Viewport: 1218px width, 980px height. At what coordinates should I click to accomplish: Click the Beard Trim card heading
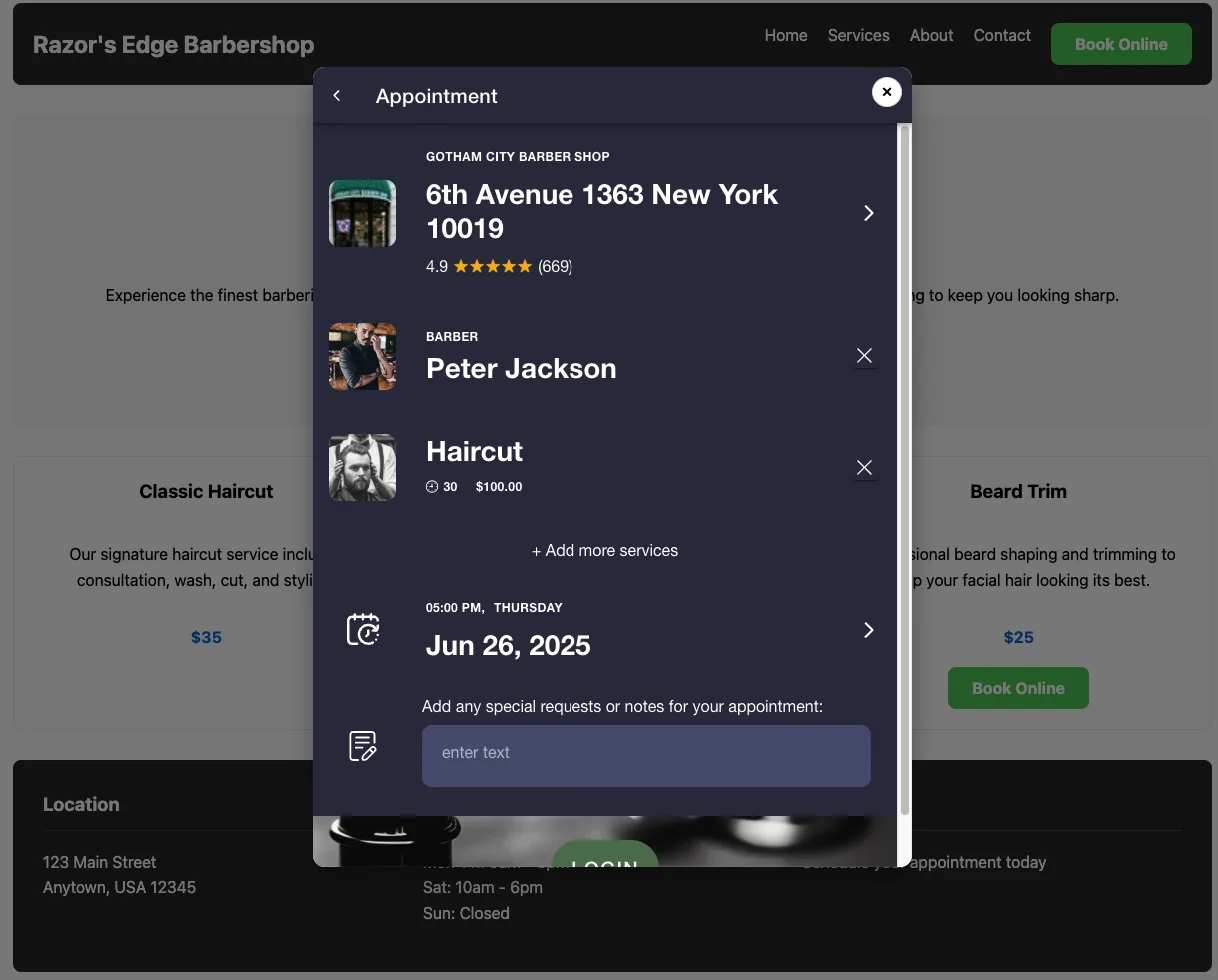click(x=1018, y=492)
